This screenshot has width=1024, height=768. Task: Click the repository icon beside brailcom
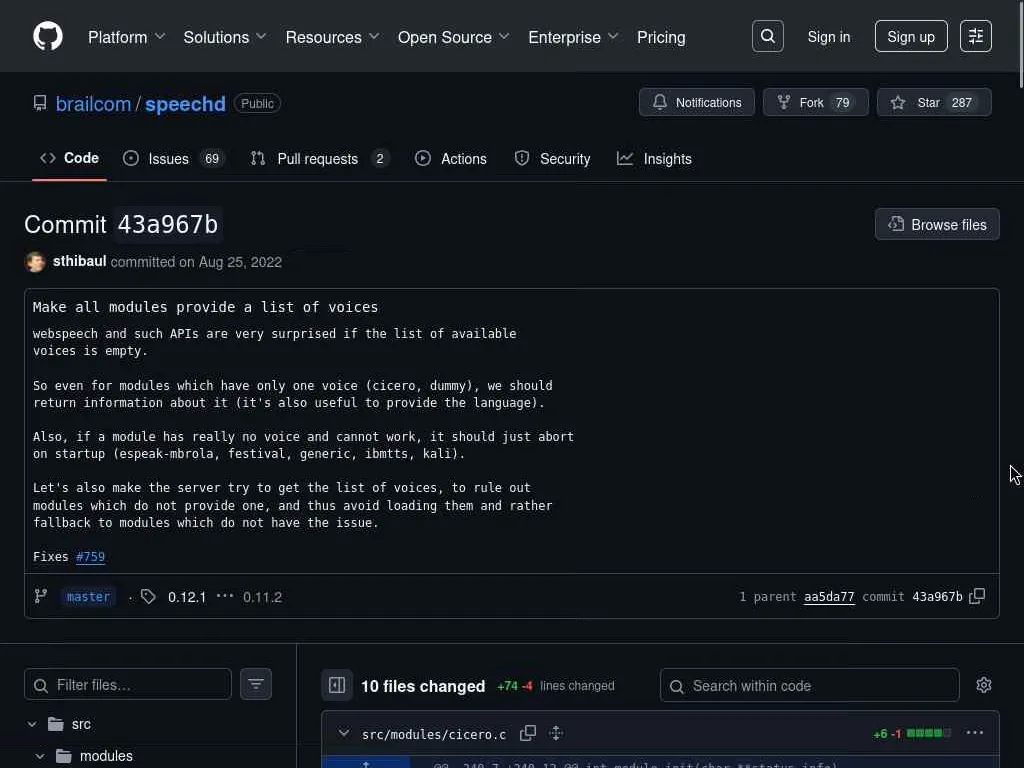click(40, 103)
